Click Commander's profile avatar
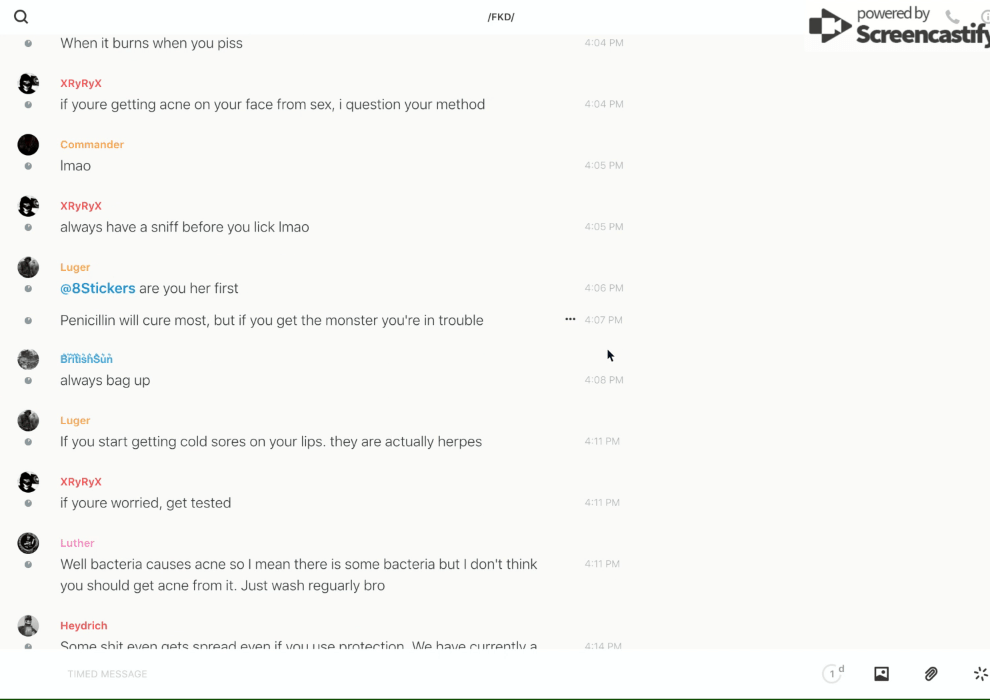 [28, 145]
